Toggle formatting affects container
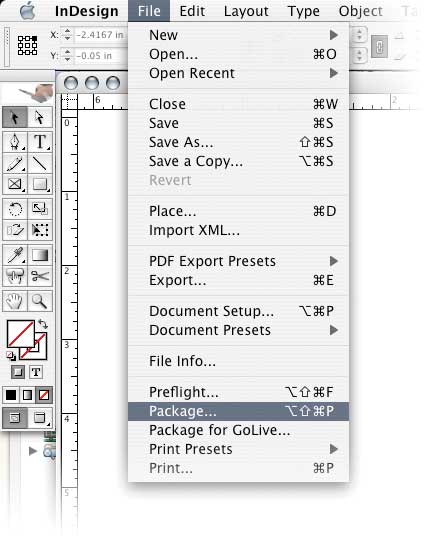 [x=18, y=372]
